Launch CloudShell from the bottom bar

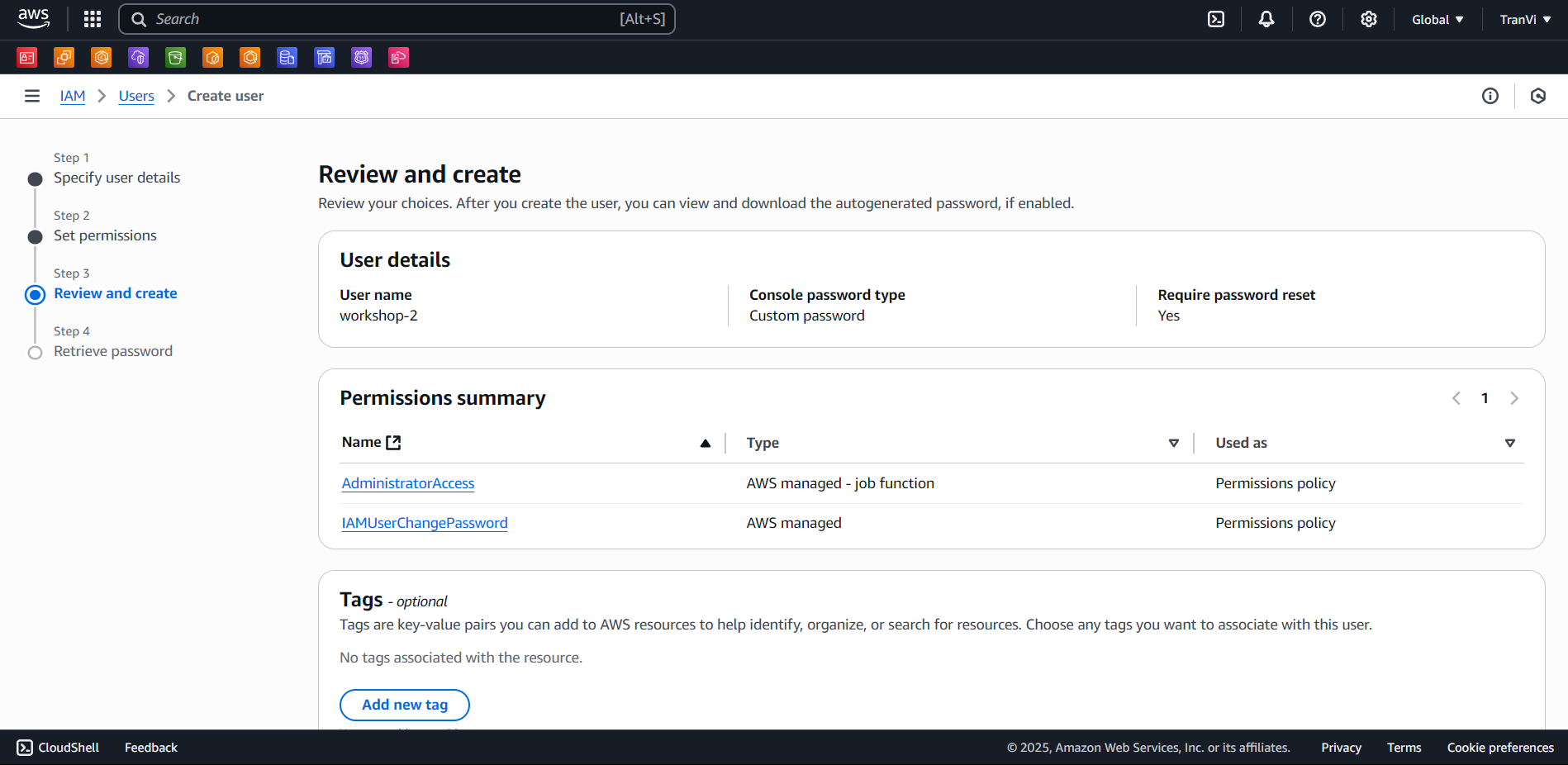pos(57,748)
